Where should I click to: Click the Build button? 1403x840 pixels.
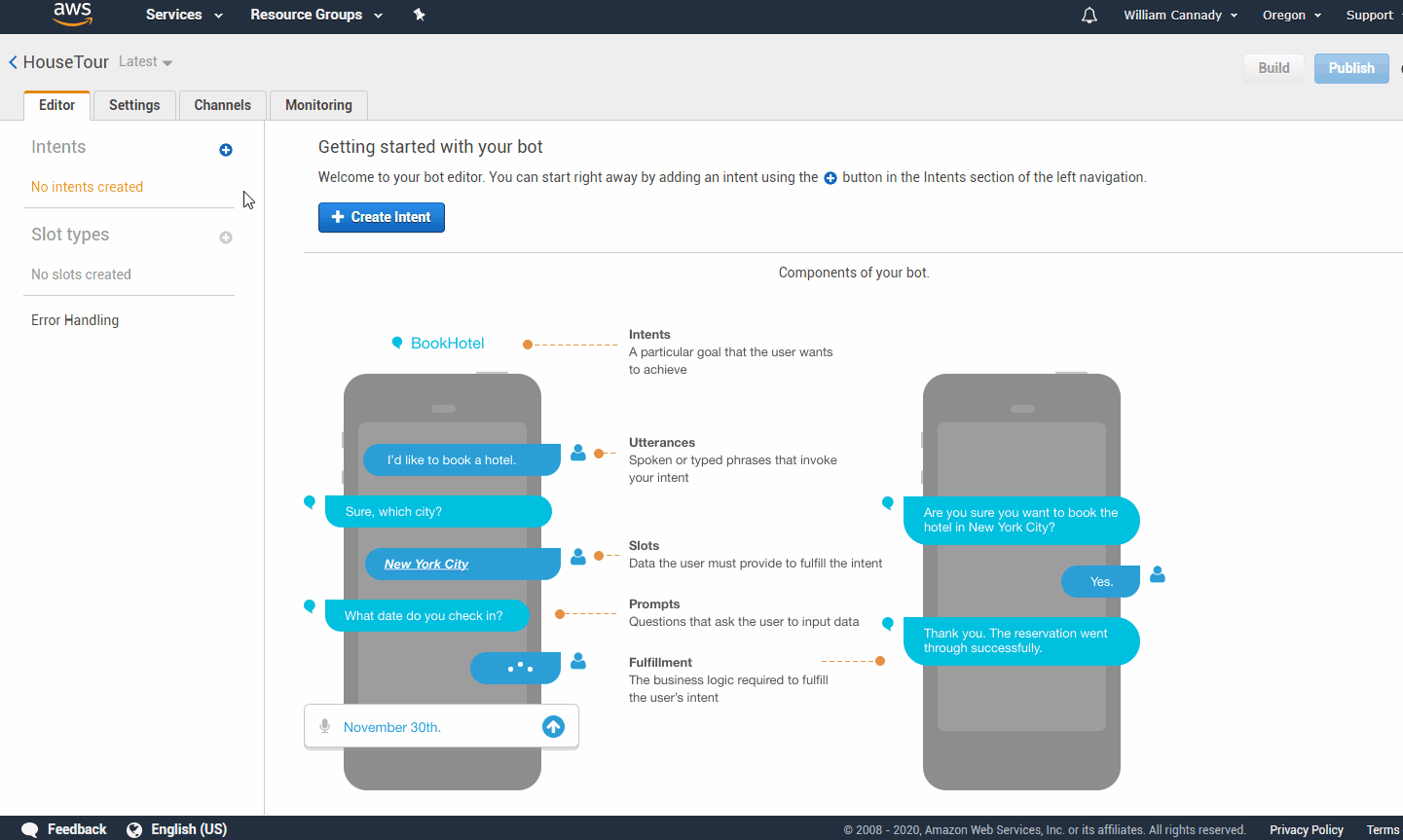tap(1274, 68)
